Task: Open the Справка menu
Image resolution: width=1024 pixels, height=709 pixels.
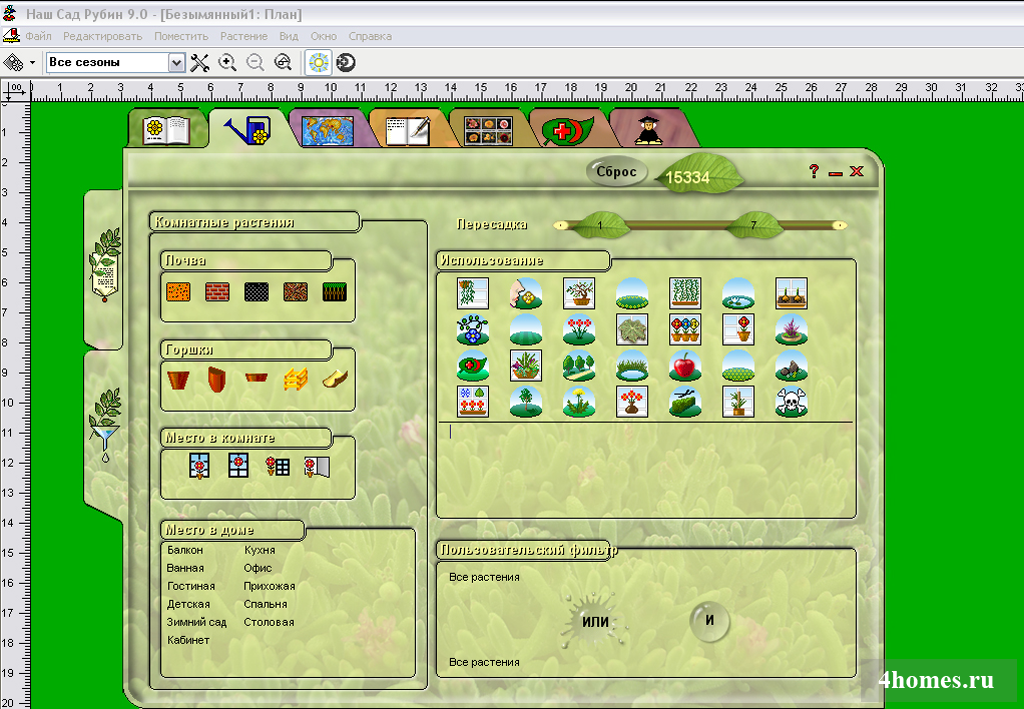Action: 370,36
